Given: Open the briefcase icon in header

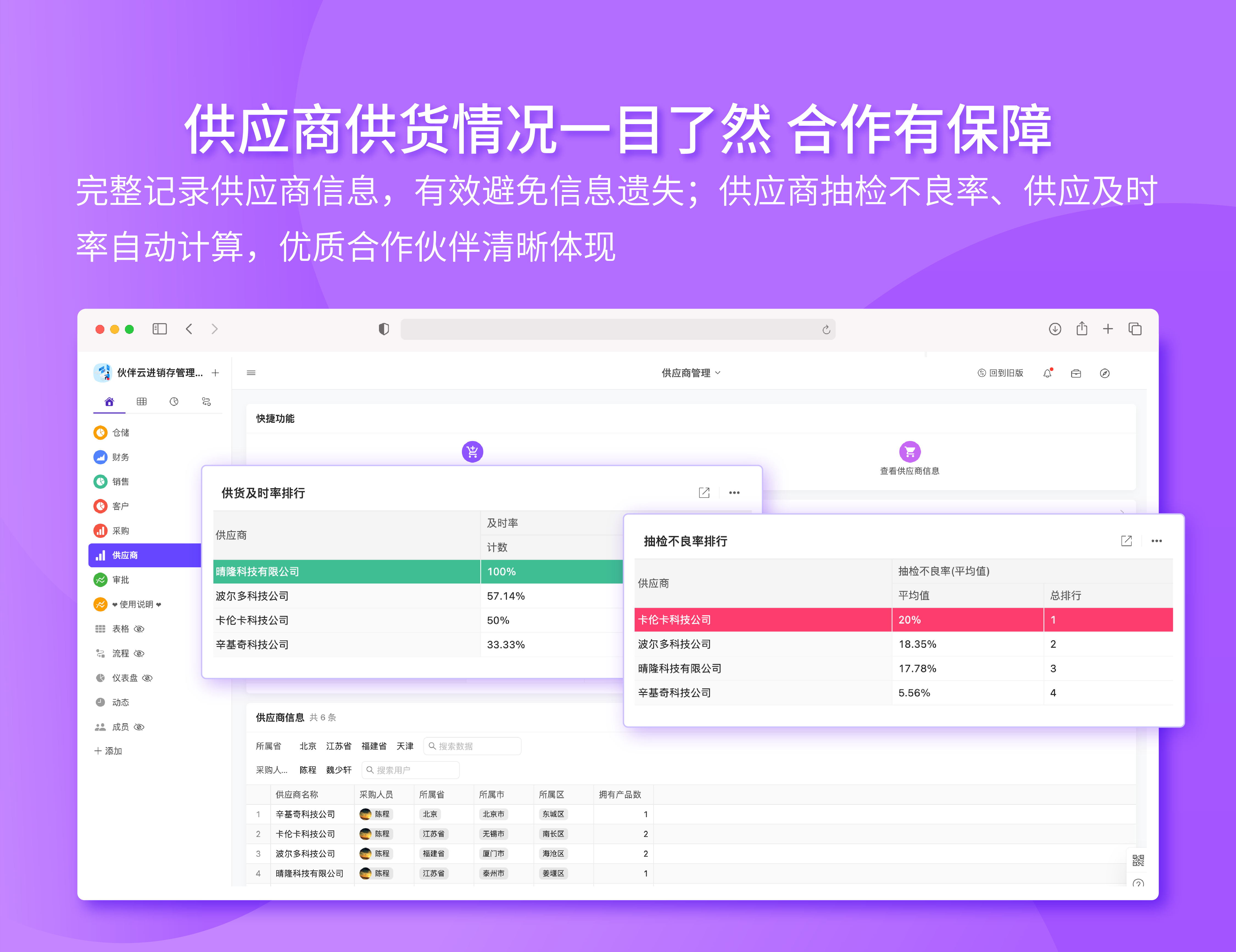Looking at the screenshot, I should click(x=1076, y=373).
